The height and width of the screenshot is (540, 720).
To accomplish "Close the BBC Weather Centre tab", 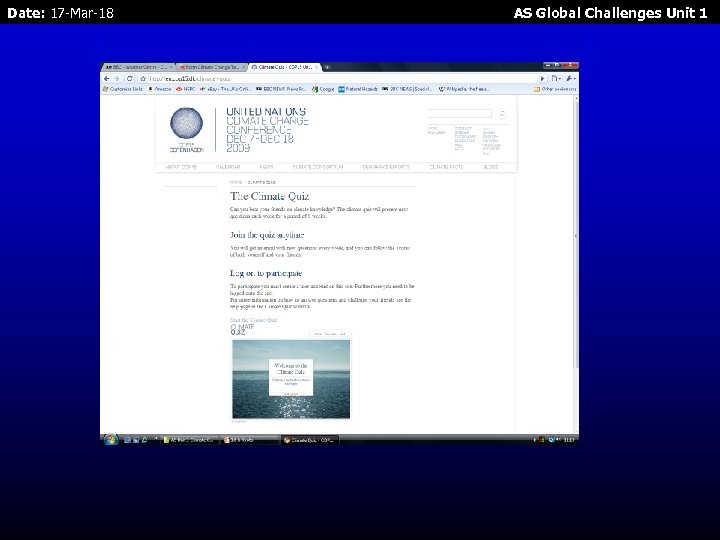I will [x=171, y=67].
